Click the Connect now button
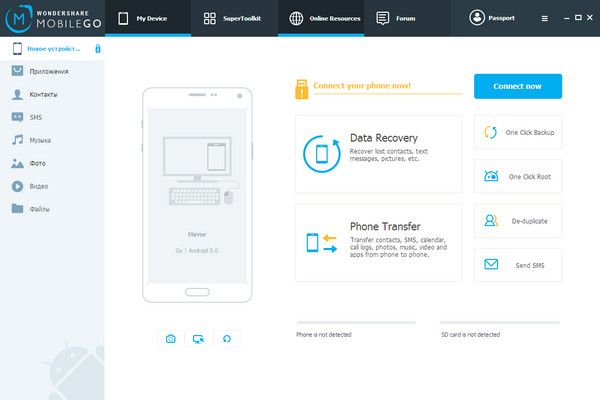The height and width of the screenshot is (400, 600). (518, 86)
